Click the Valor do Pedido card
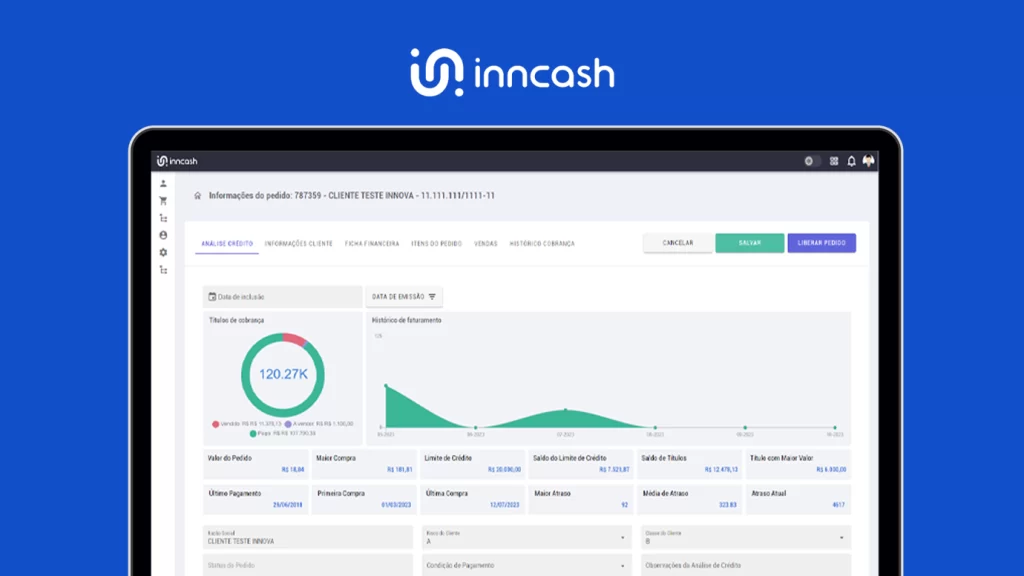Screen dimensions: 1024x576 255,464
